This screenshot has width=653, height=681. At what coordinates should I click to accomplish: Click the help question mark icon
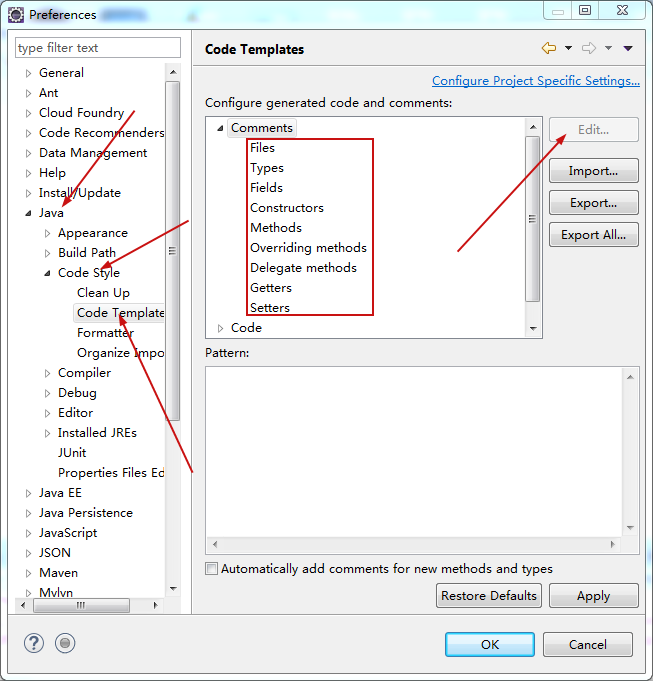[x=34, y=644]
